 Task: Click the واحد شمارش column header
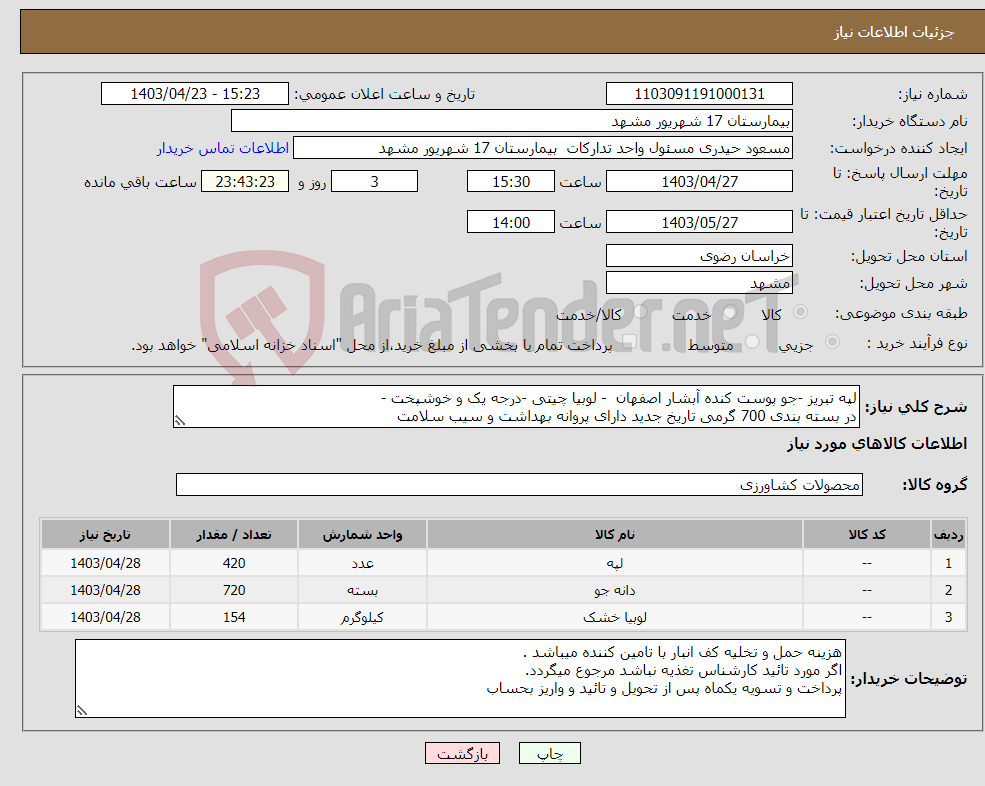click(x=362, y=535)
